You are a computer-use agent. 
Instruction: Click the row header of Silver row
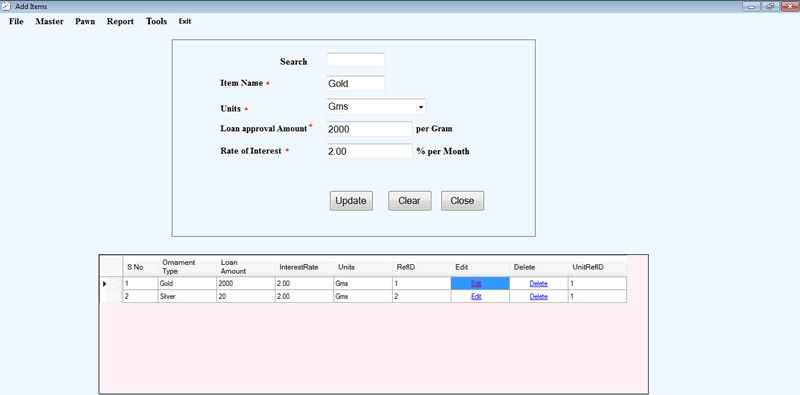tap(111, 296)
